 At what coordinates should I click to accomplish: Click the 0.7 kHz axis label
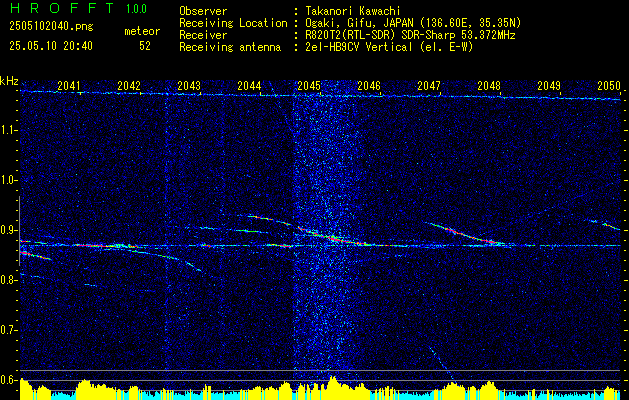[x=8, y=330]
